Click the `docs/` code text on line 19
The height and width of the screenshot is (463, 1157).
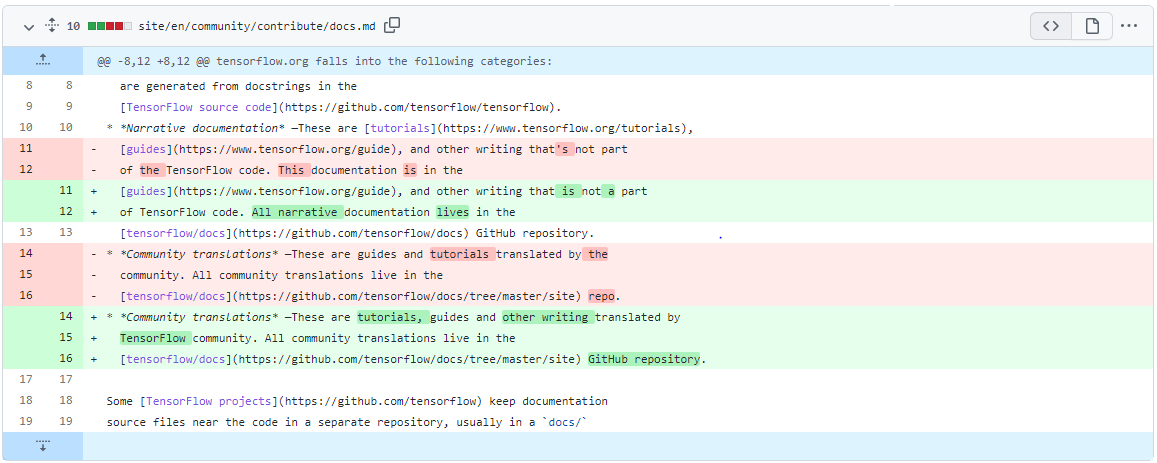(564, 422)
